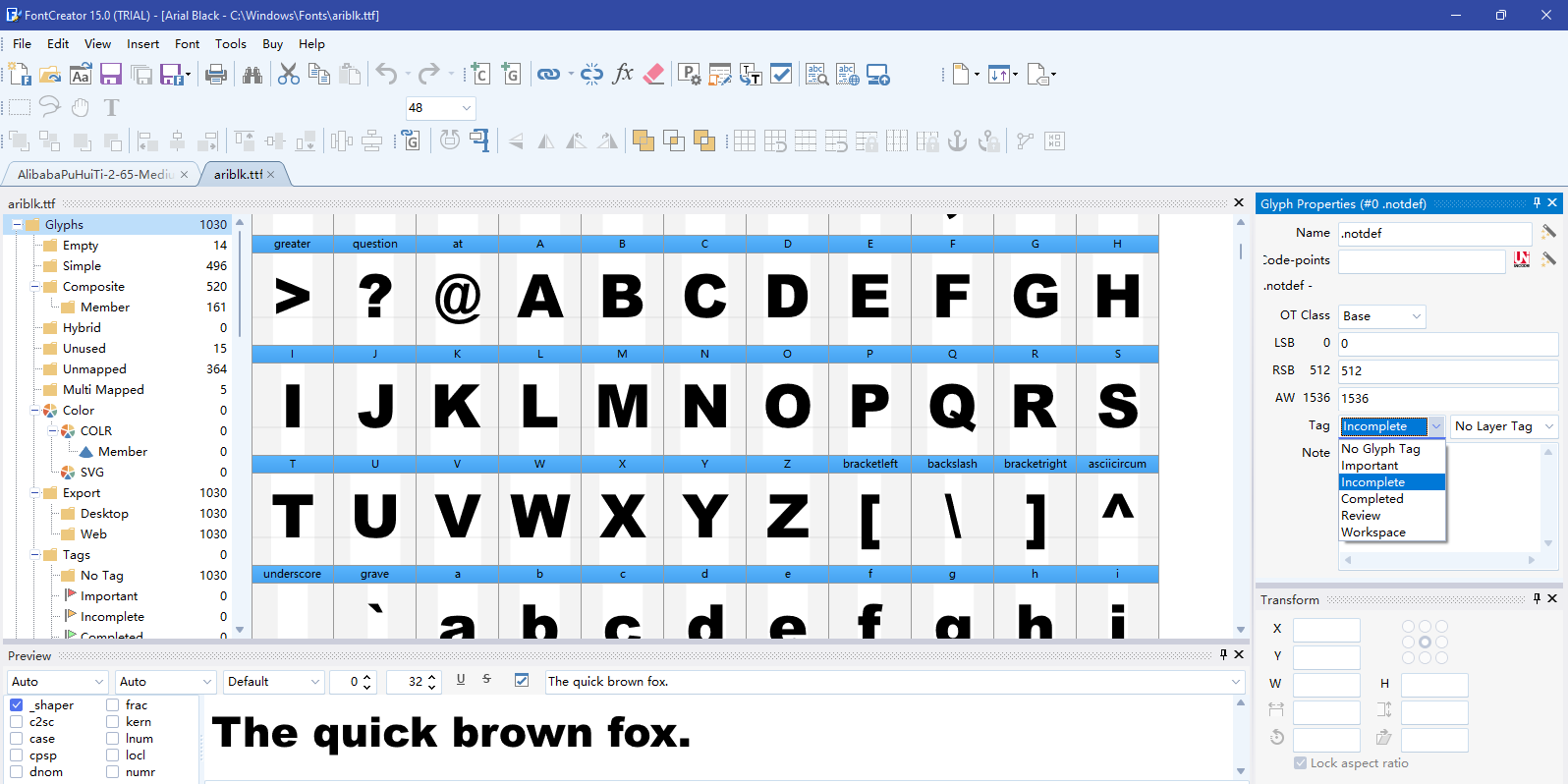
Task: Open the preview text history dropdown
Action: click(1236, 681)
